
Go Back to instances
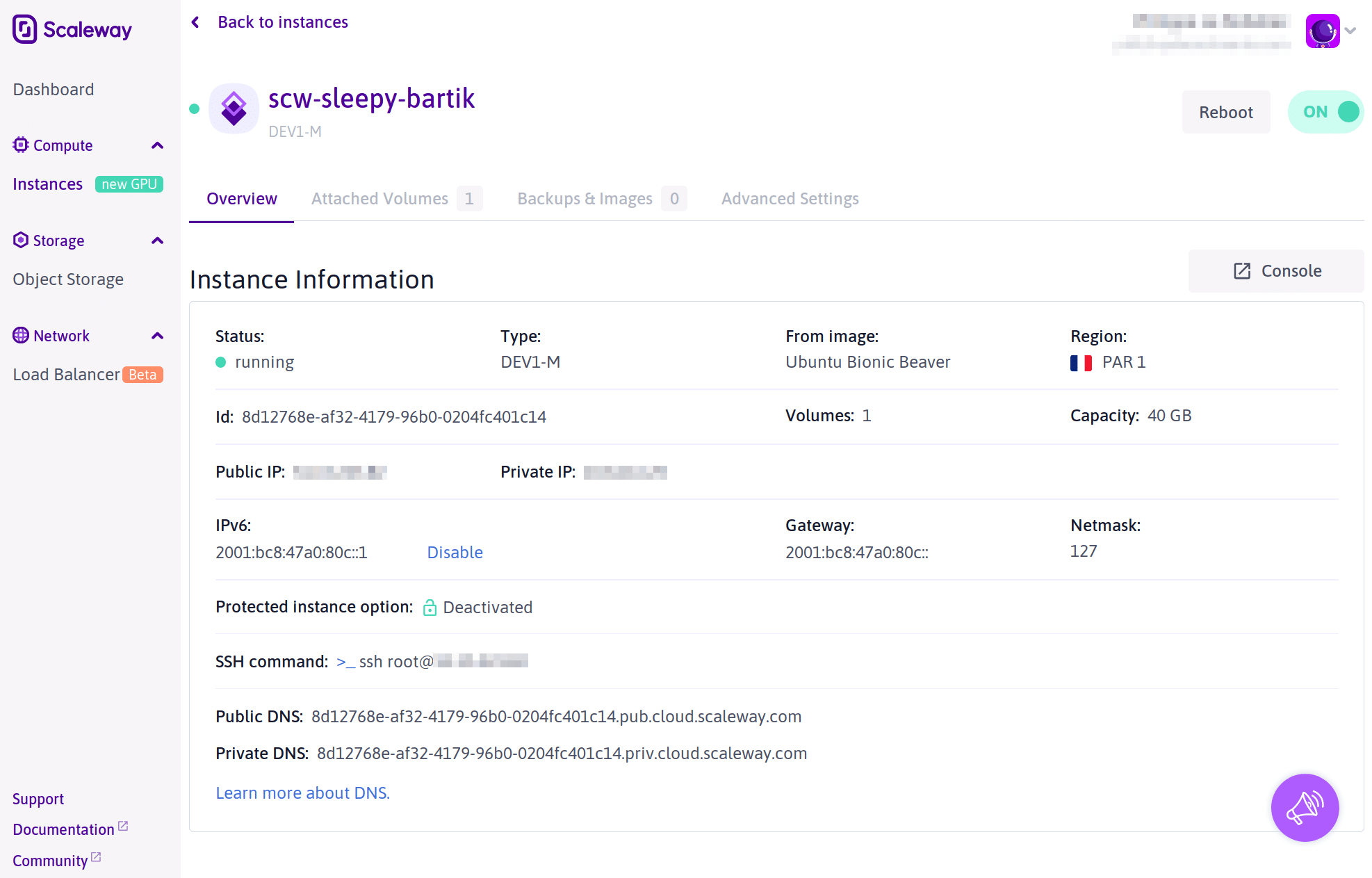282,22
